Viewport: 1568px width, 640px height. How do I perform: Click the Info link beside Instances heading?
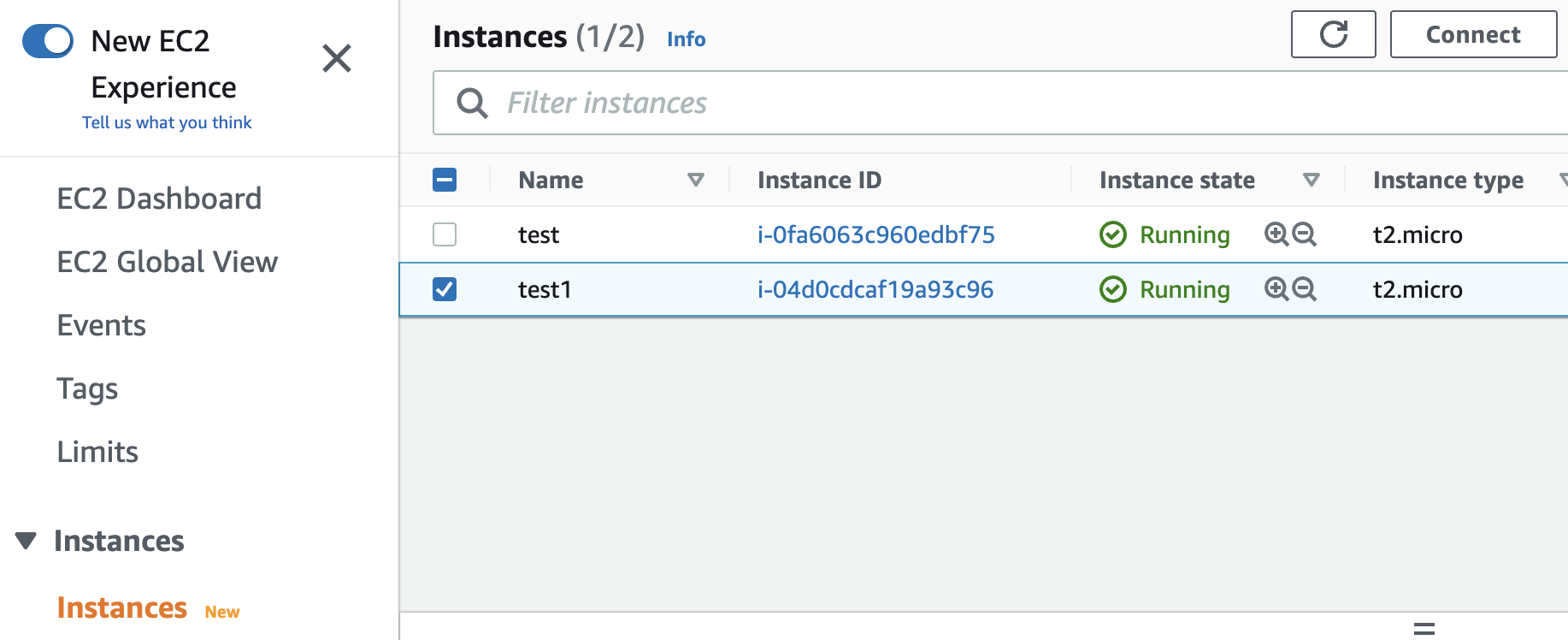click(x=687, y=39)
